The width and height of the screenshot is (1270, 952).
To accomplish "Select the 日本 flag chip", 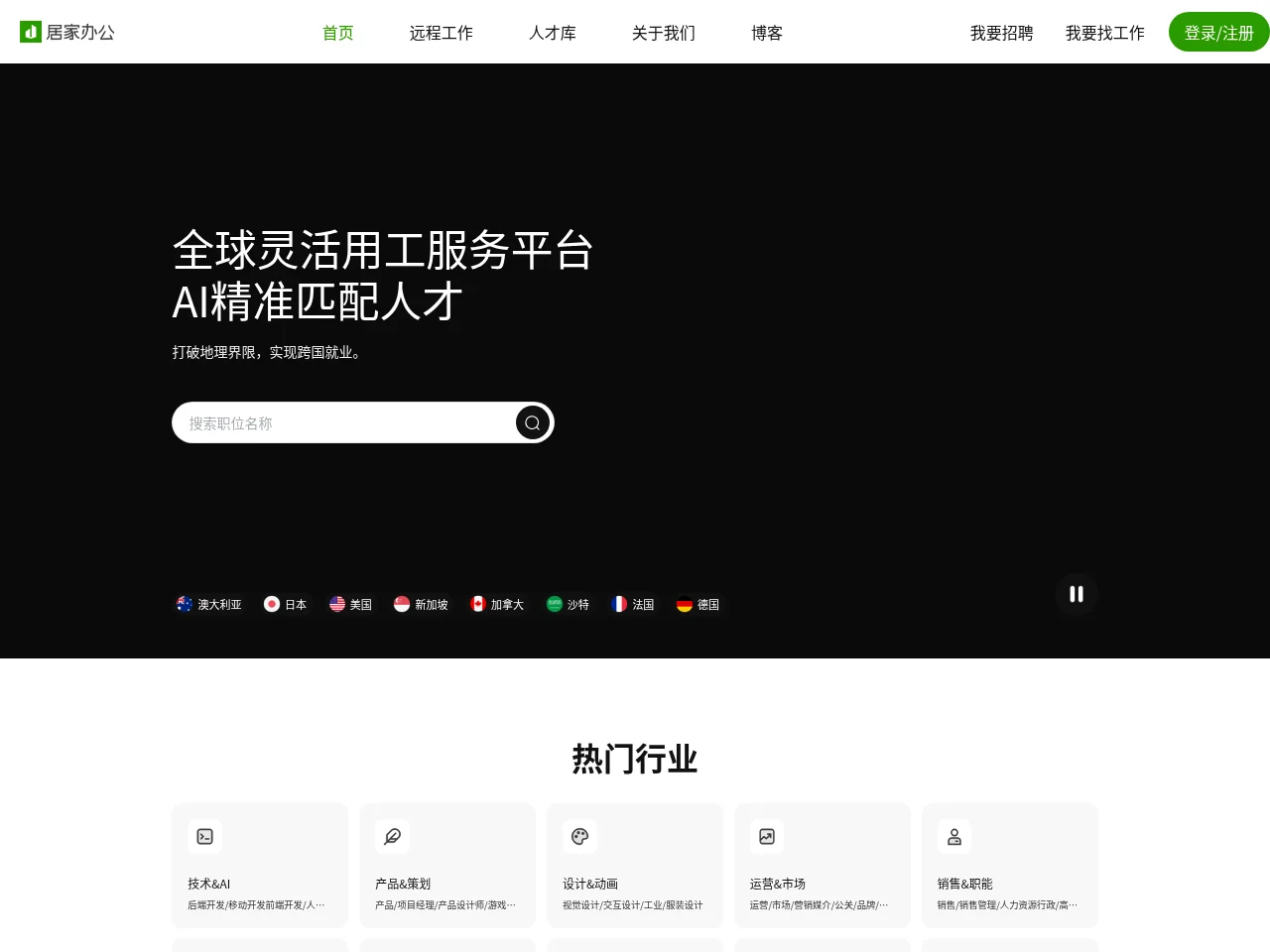I will point(286,604).
